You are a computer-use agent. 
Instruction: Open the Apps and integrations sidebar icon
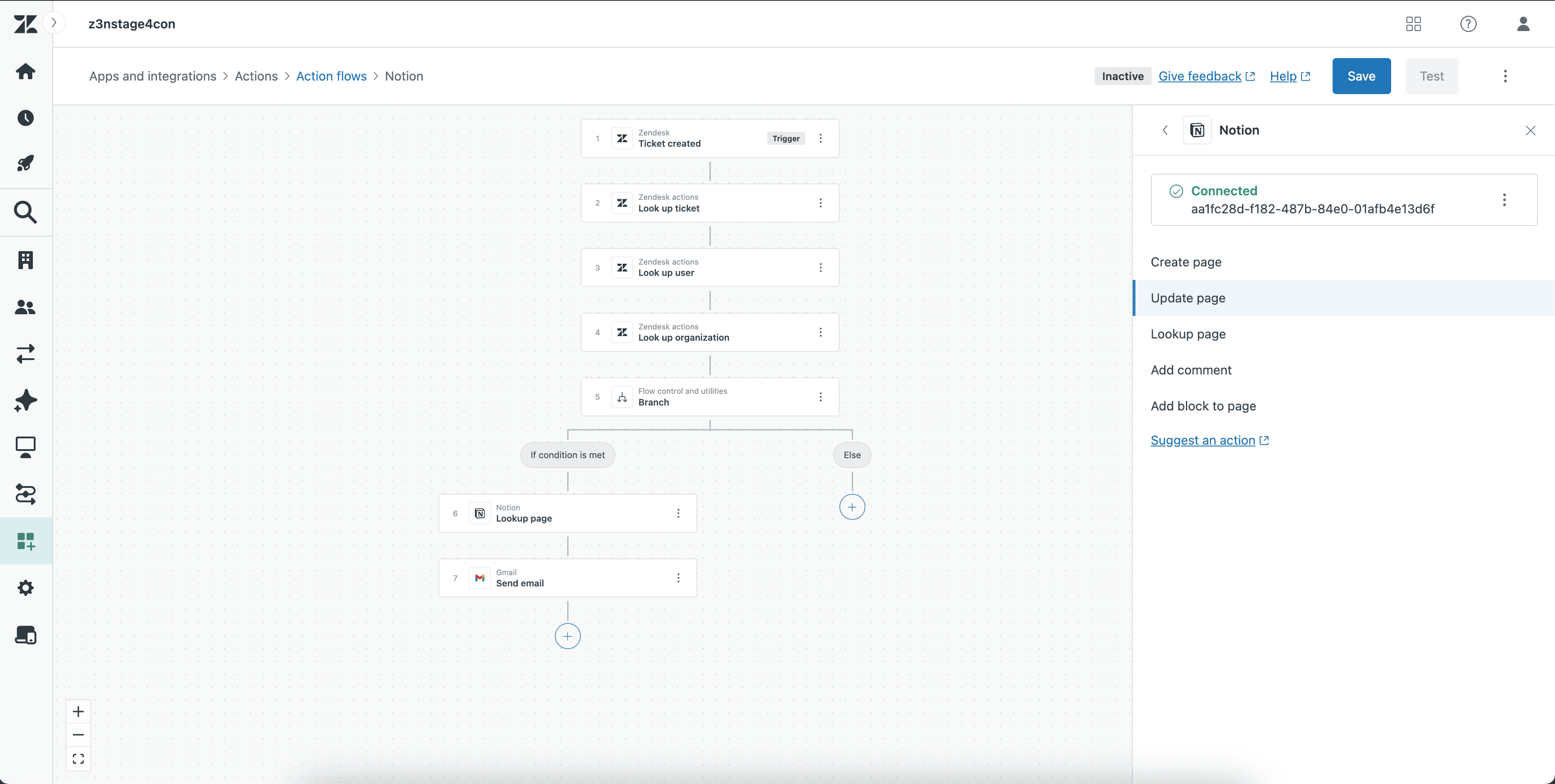click(x=25, y=541)
